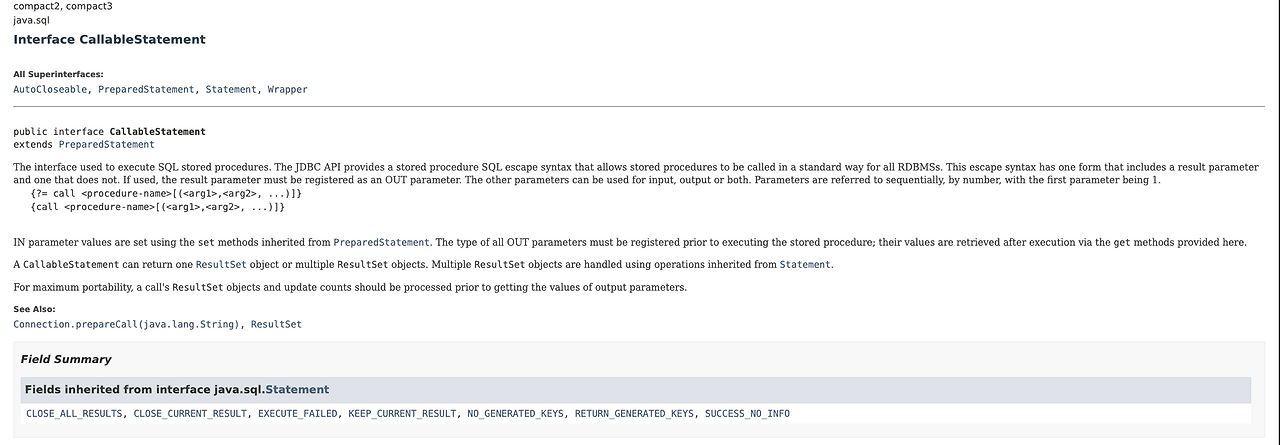Follow the Statement link ending the ResultSet paragraph
The image size is (1280, 445).
[x=805, y=265]
